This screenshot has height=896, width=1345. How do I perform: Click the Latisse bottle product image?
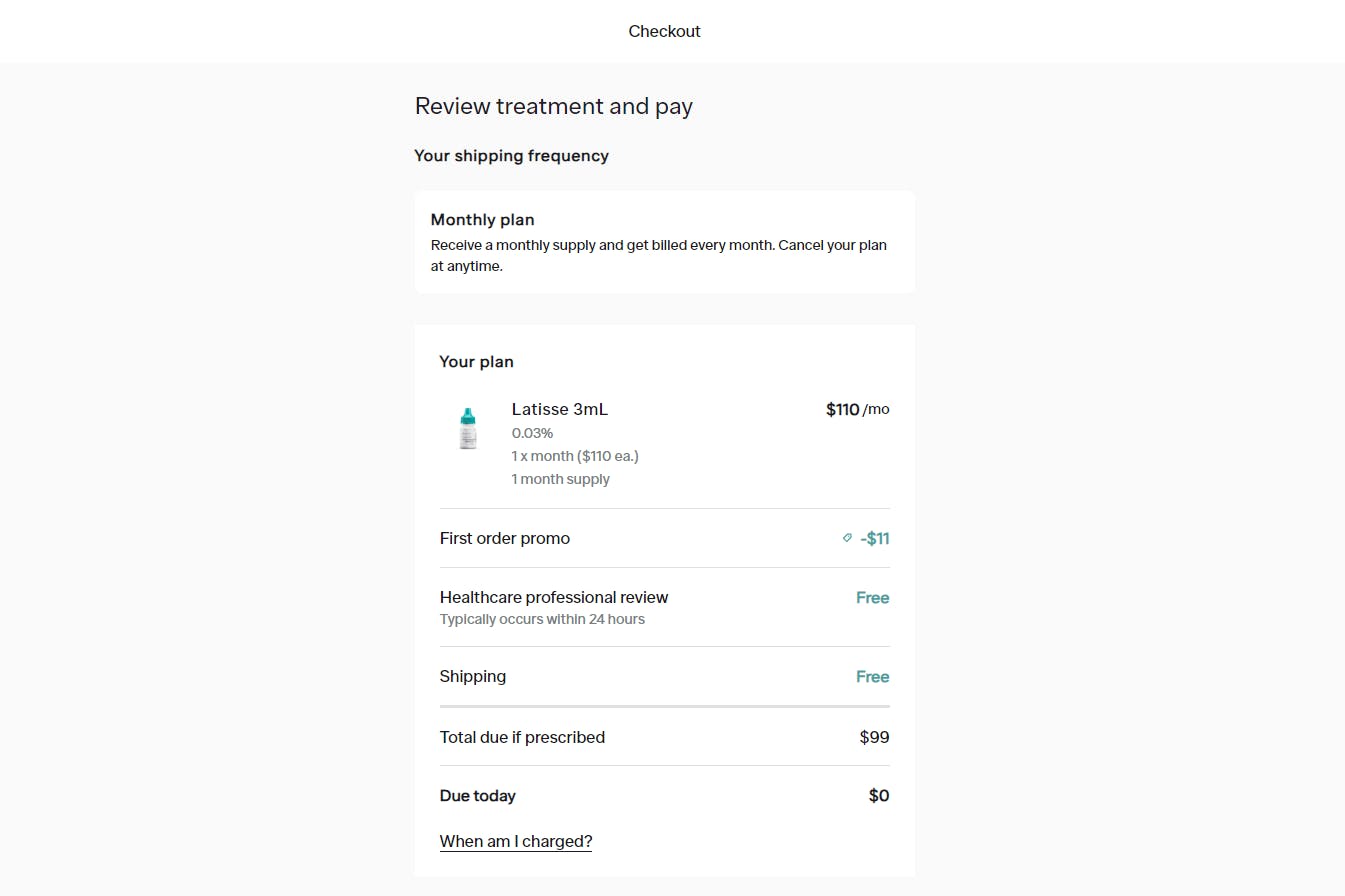[468, 427]
